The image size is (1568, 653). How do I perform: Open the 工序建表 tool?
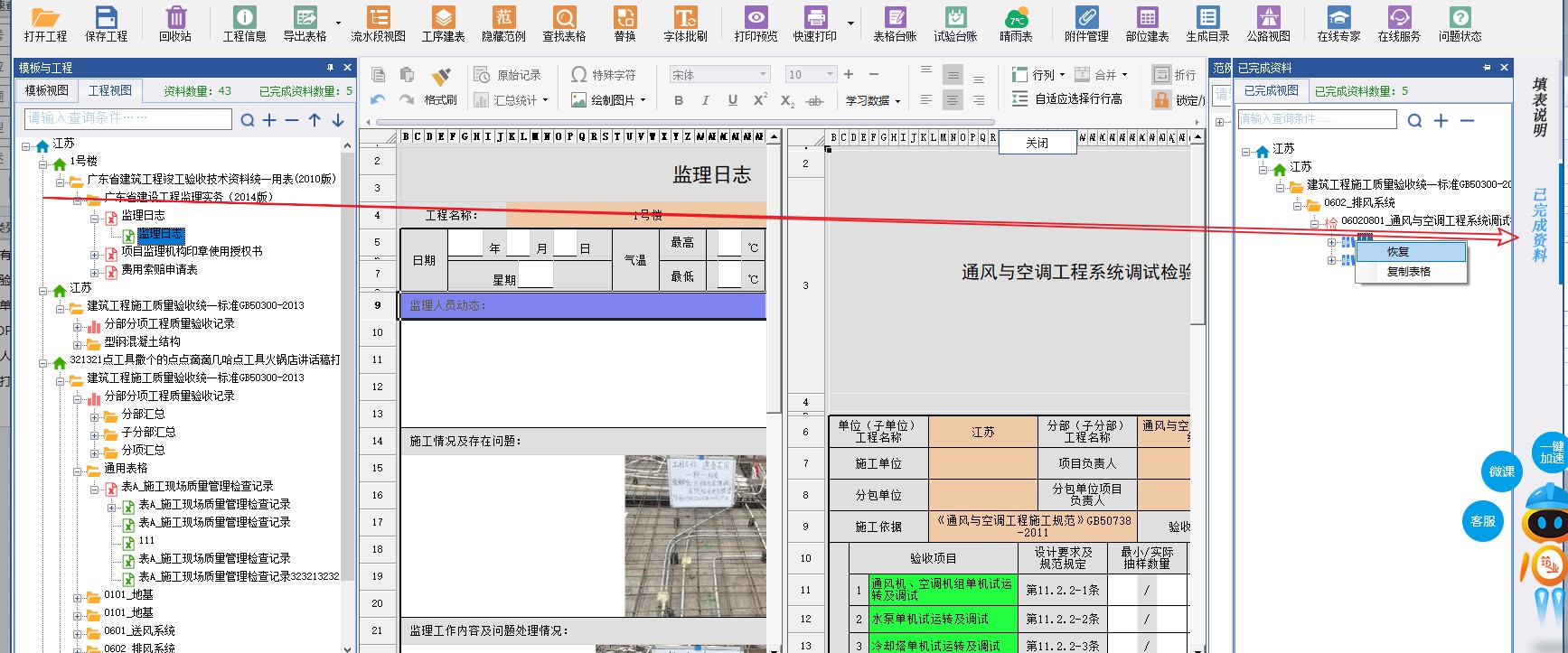pyautogui.click(x=443, y=24)
